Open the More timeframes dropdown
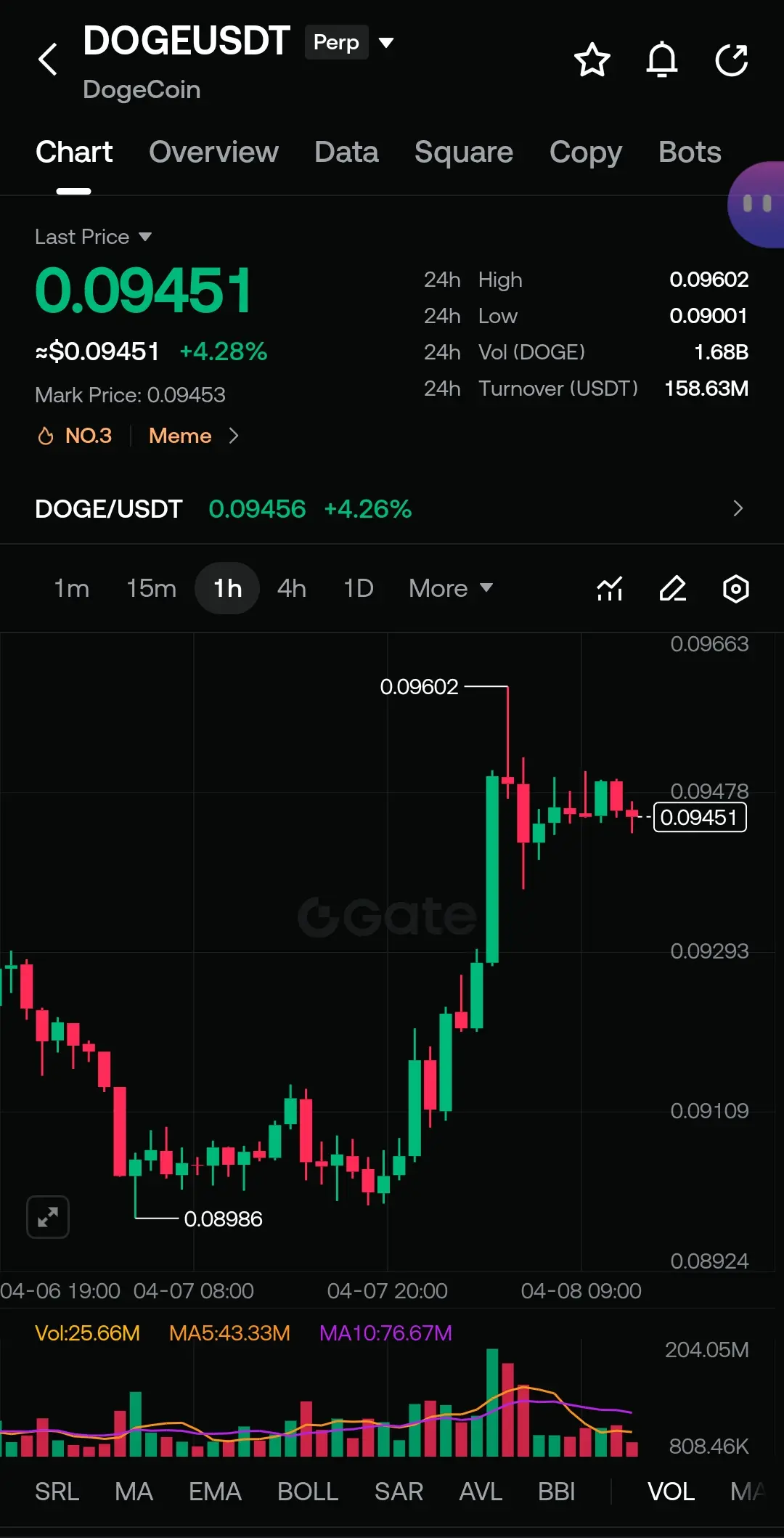Screen dimensions: 784x1538 451,588
